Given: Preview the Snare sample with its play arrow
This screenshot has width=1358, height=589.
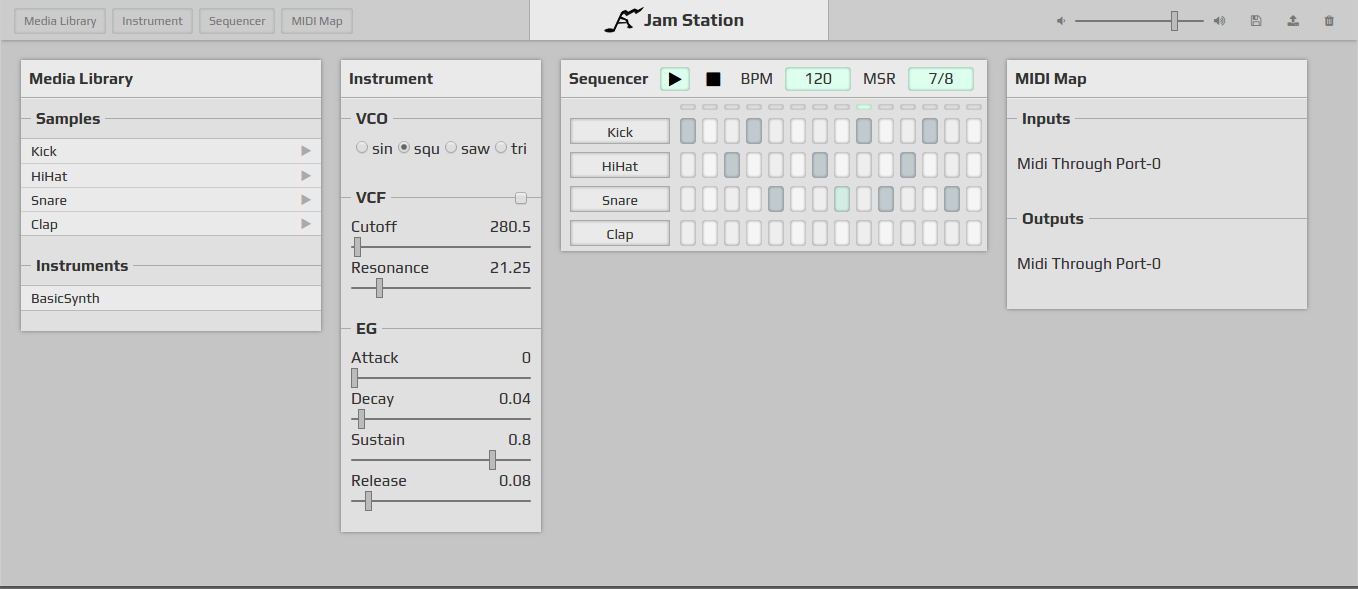Looking at the screenshot, I should (306, 200).
